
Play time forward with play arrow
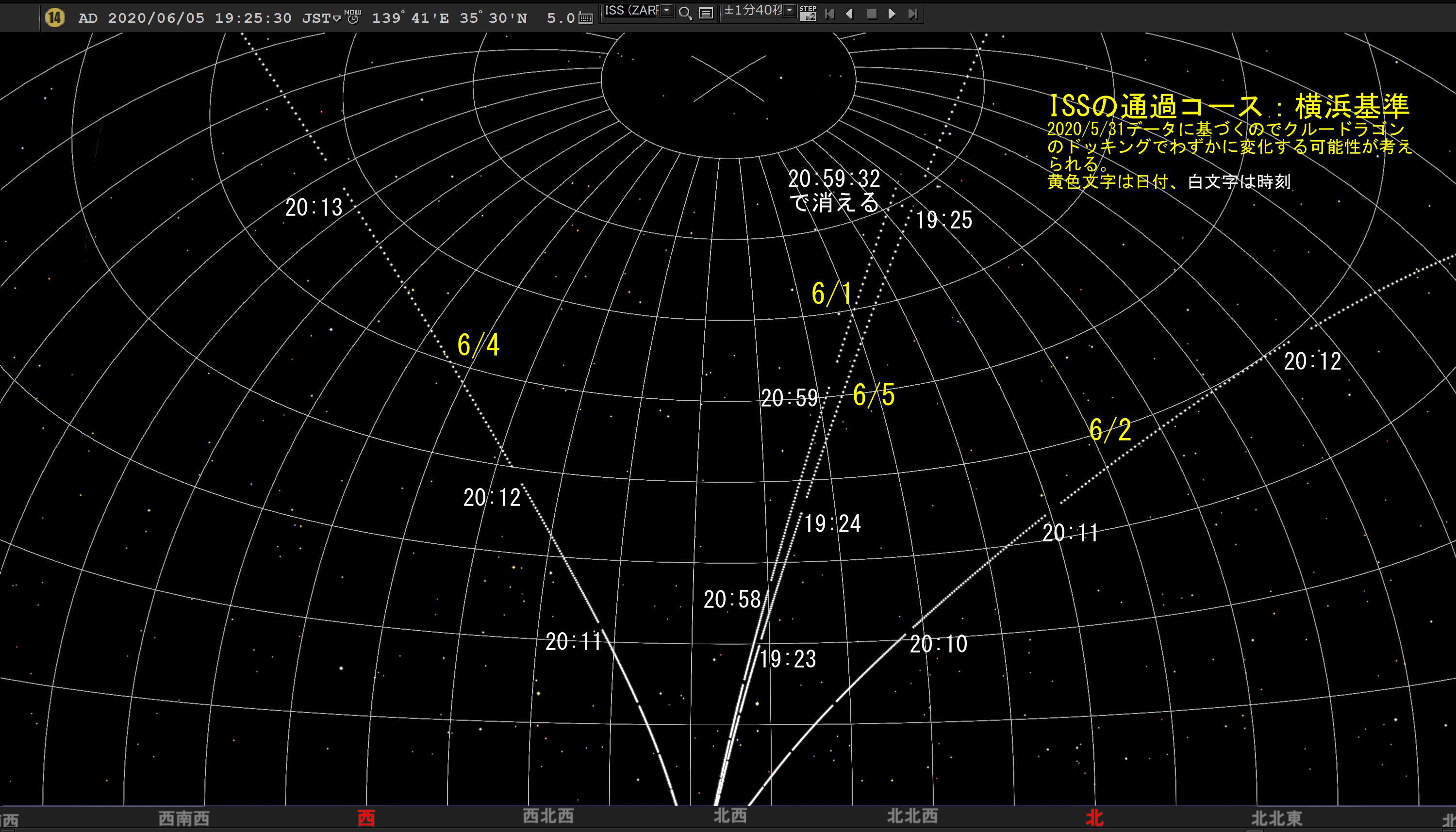[892, 14]
